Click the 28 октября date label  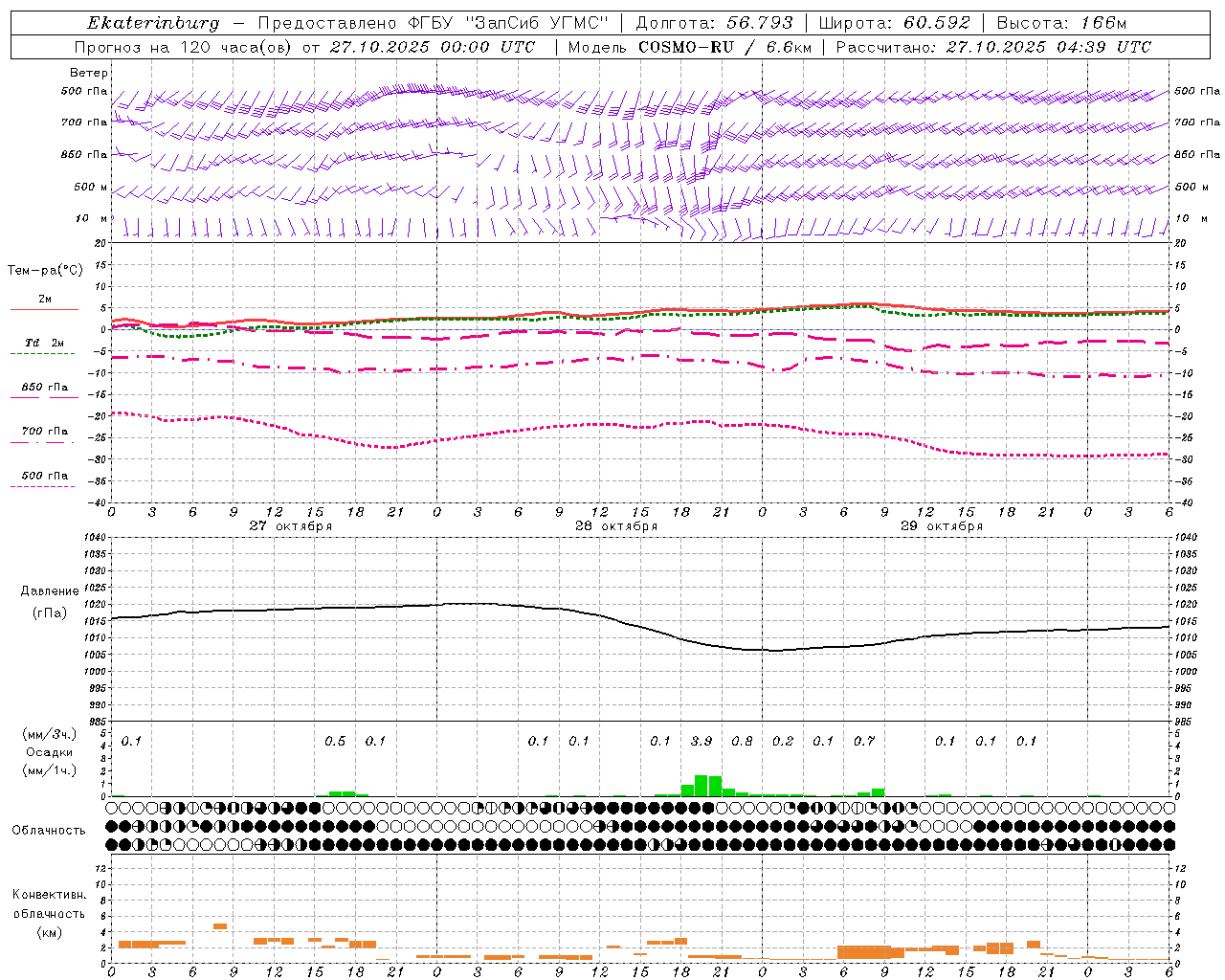(x=616, y=526)
